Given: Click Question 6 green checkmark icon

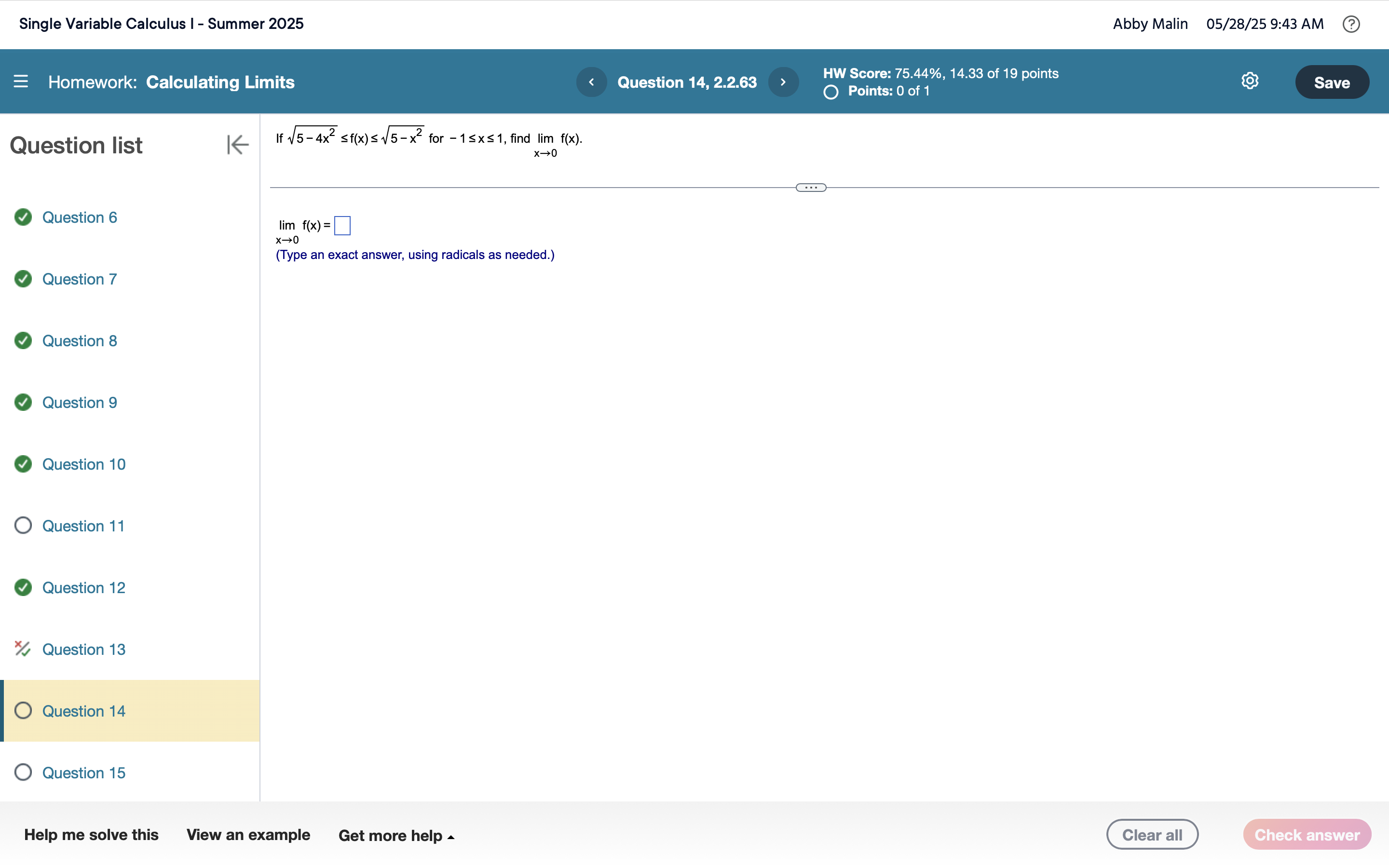Looking at the screenshot, I should [23, 217].
